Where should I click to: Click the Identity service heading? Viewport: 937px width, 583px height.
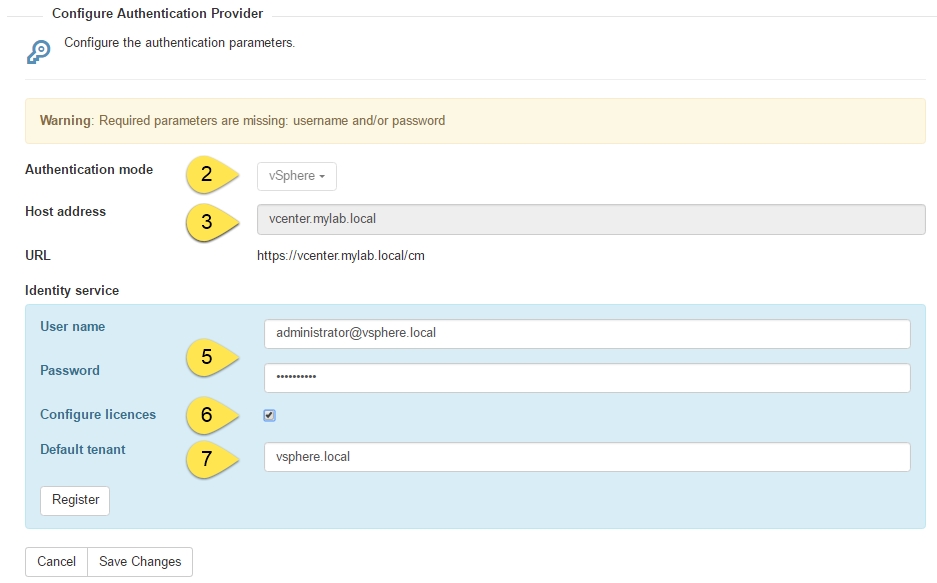tap(72, 290)
